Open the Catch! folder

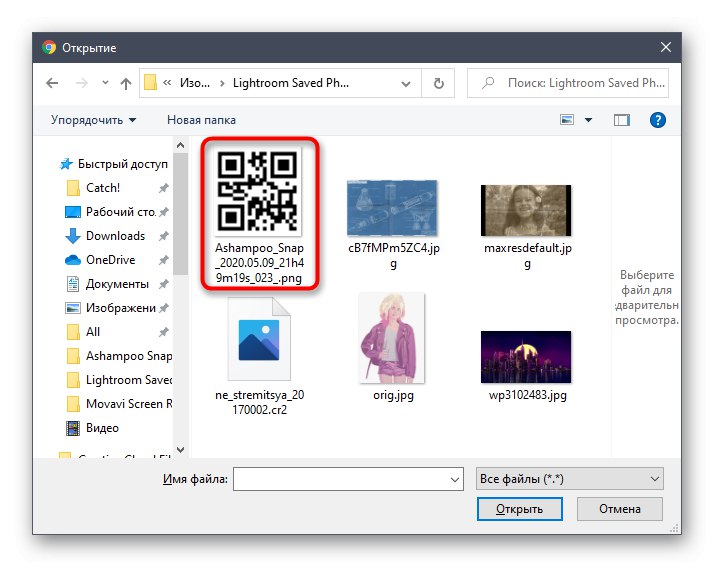tap(103, 188)
